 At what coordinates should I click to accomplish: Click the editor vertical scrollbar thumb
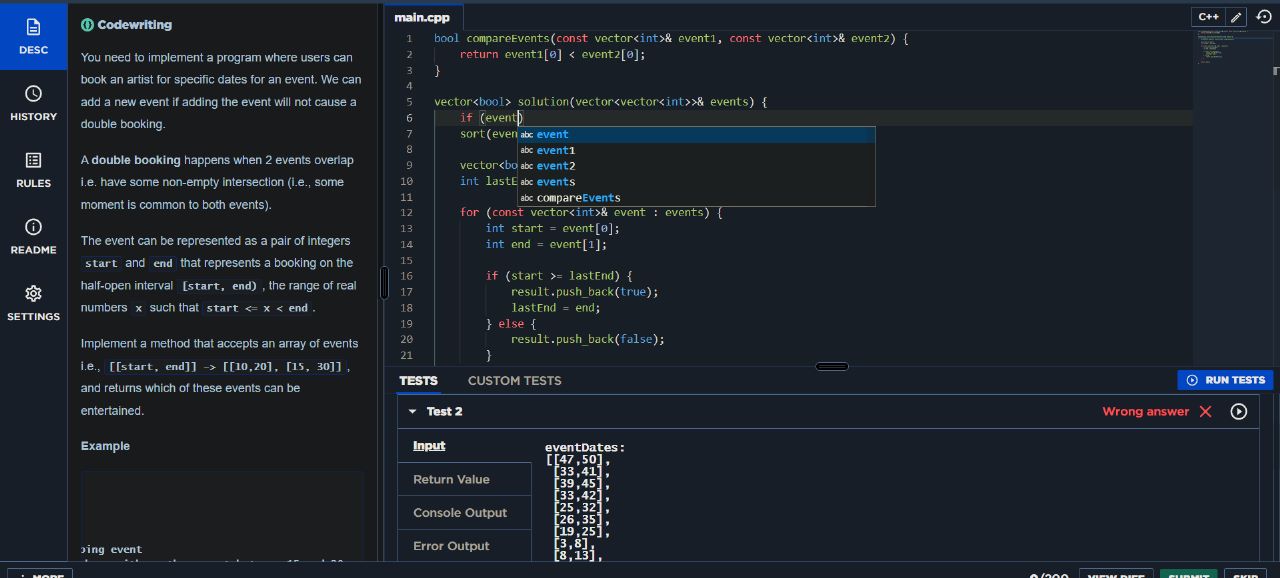click(1275, 72)
